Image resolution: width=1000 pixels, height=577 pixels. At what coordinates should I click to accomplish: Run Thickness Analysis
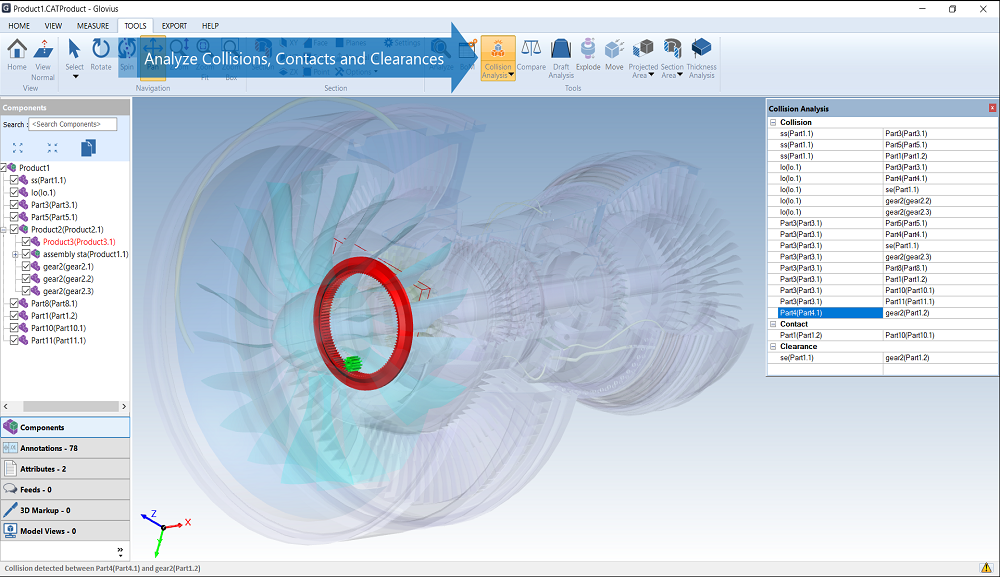coord(702,58)
